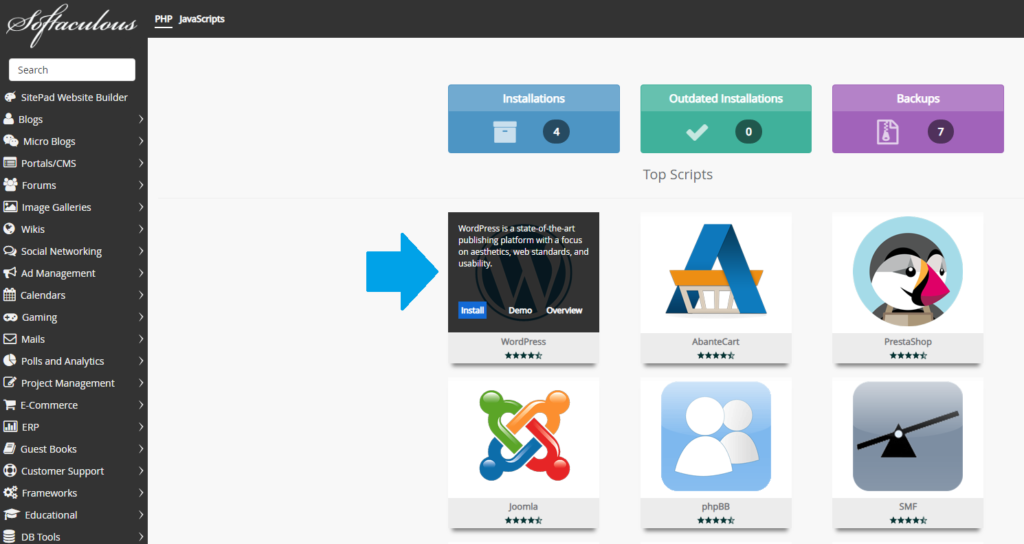Screen dimensions: 1024x544
Task: Click the DB Tools database icon
Action: [x=9, y=536]
